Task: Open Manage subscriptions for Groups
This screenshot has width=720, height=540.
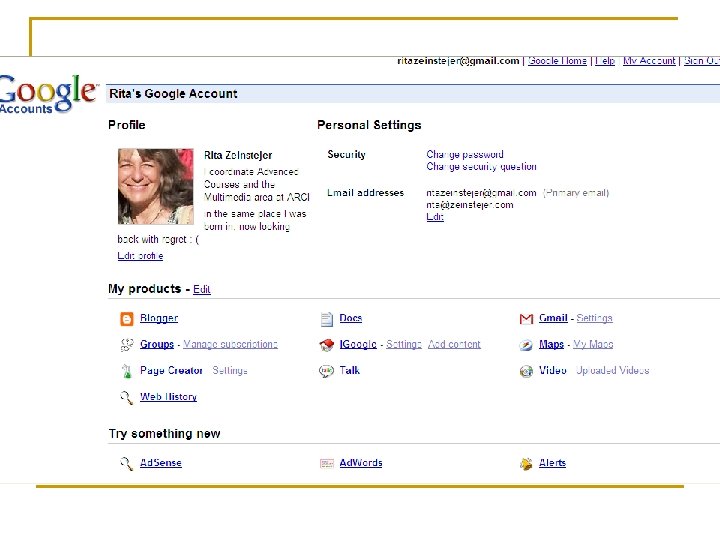Action: pyautogui.click(x=231, y=344)
